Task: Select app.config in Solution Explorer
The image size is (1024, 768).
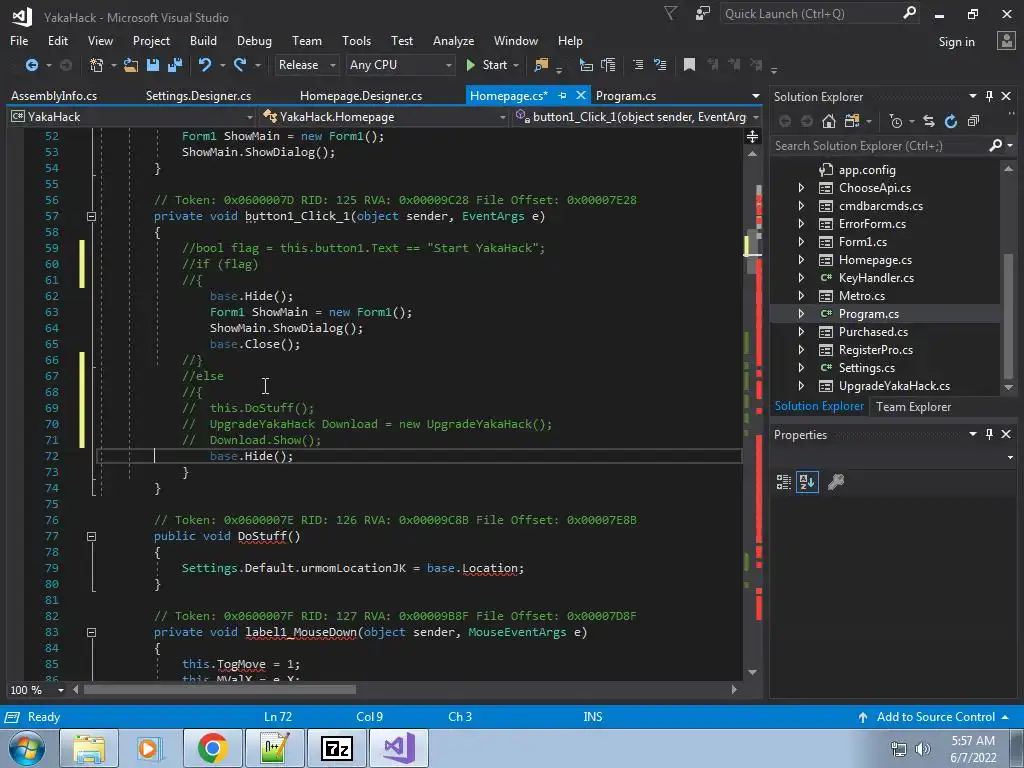Action: point(867,170)
